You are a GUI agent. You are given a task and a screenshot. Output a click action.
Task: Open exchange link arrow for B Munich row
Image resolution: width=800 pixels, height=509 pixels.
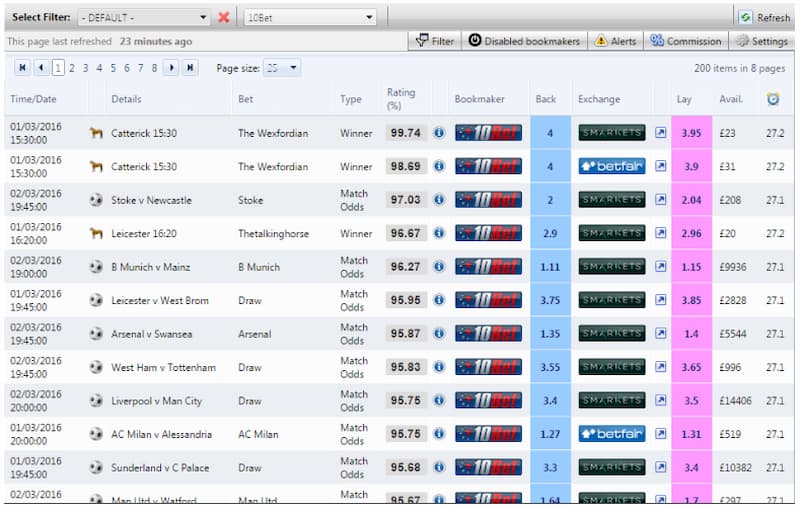[x=660, y=266]
